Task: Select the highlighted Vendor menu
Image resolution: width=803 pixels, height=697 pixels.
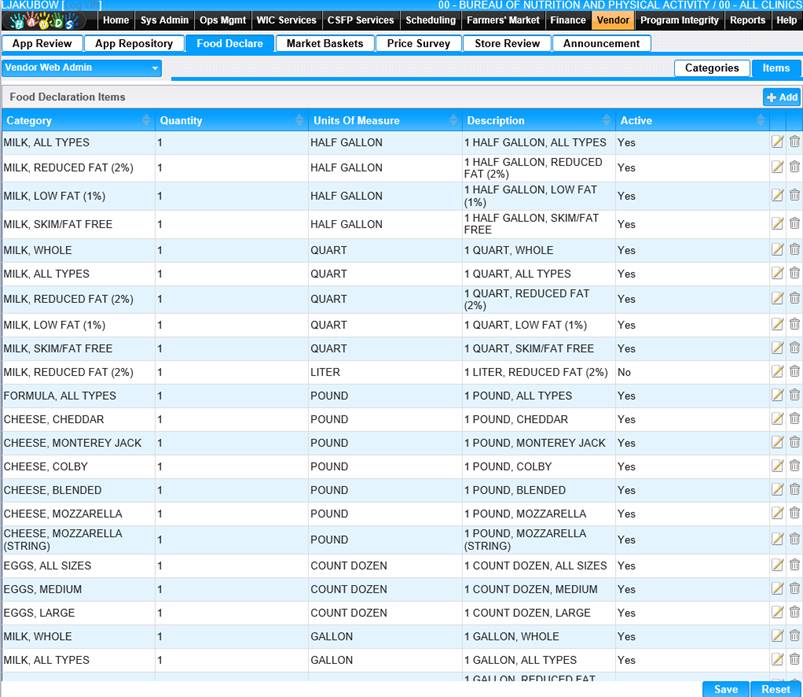Action: pyautogui.click(x=613, y=20)
